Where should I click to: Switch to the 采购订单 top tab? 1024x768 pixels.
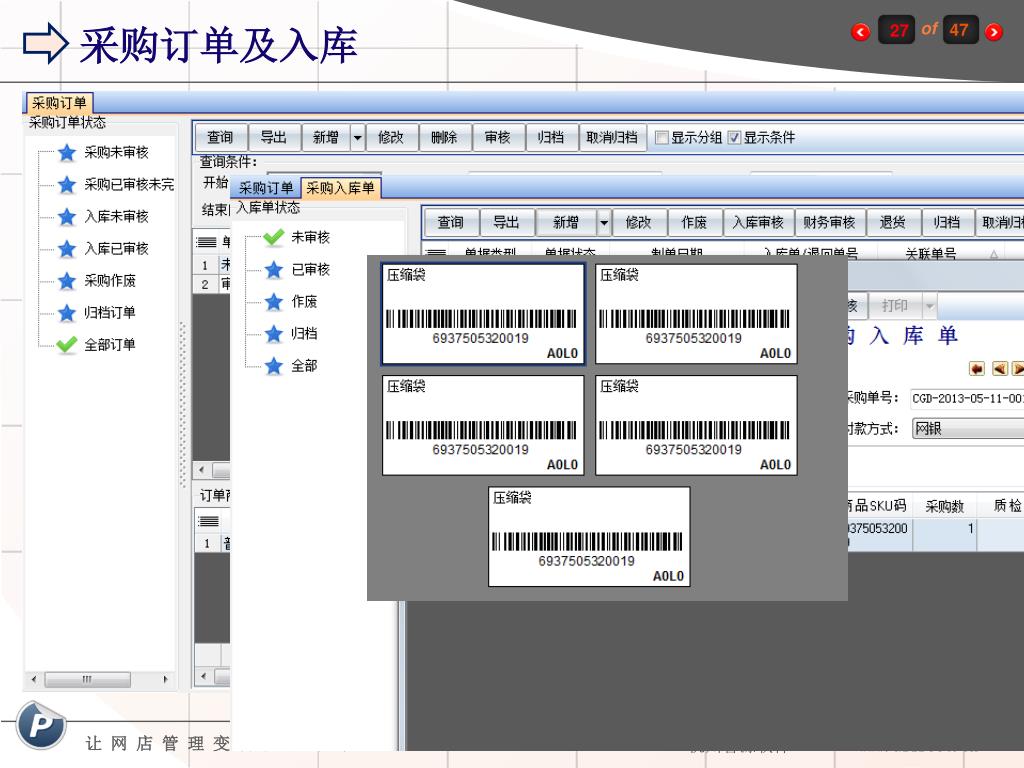point(59,103)
